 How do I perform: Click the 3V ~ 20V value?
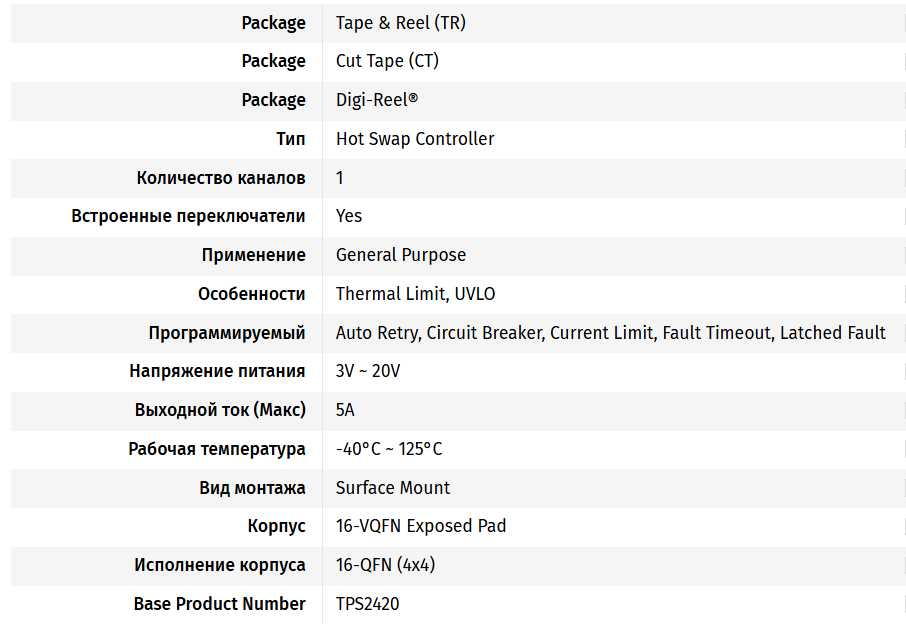[368, 371]
